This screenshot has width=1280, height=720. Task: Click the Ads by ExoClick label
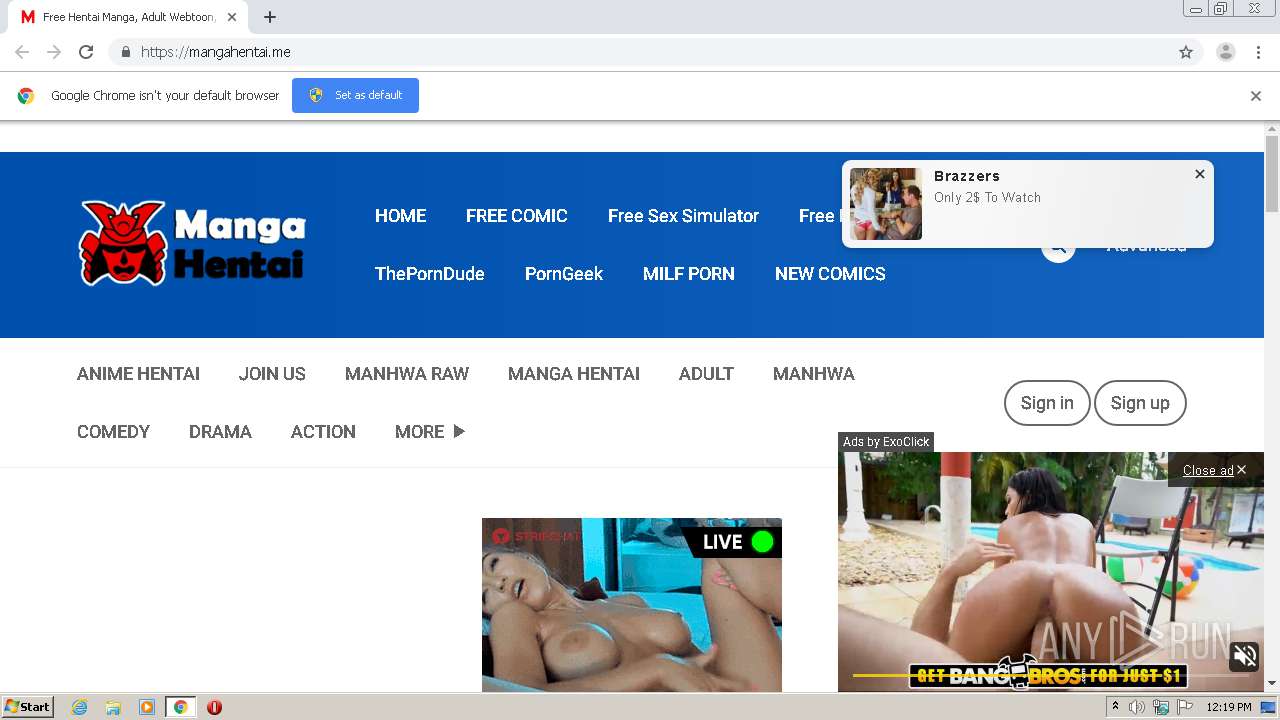tap(886, 442)
